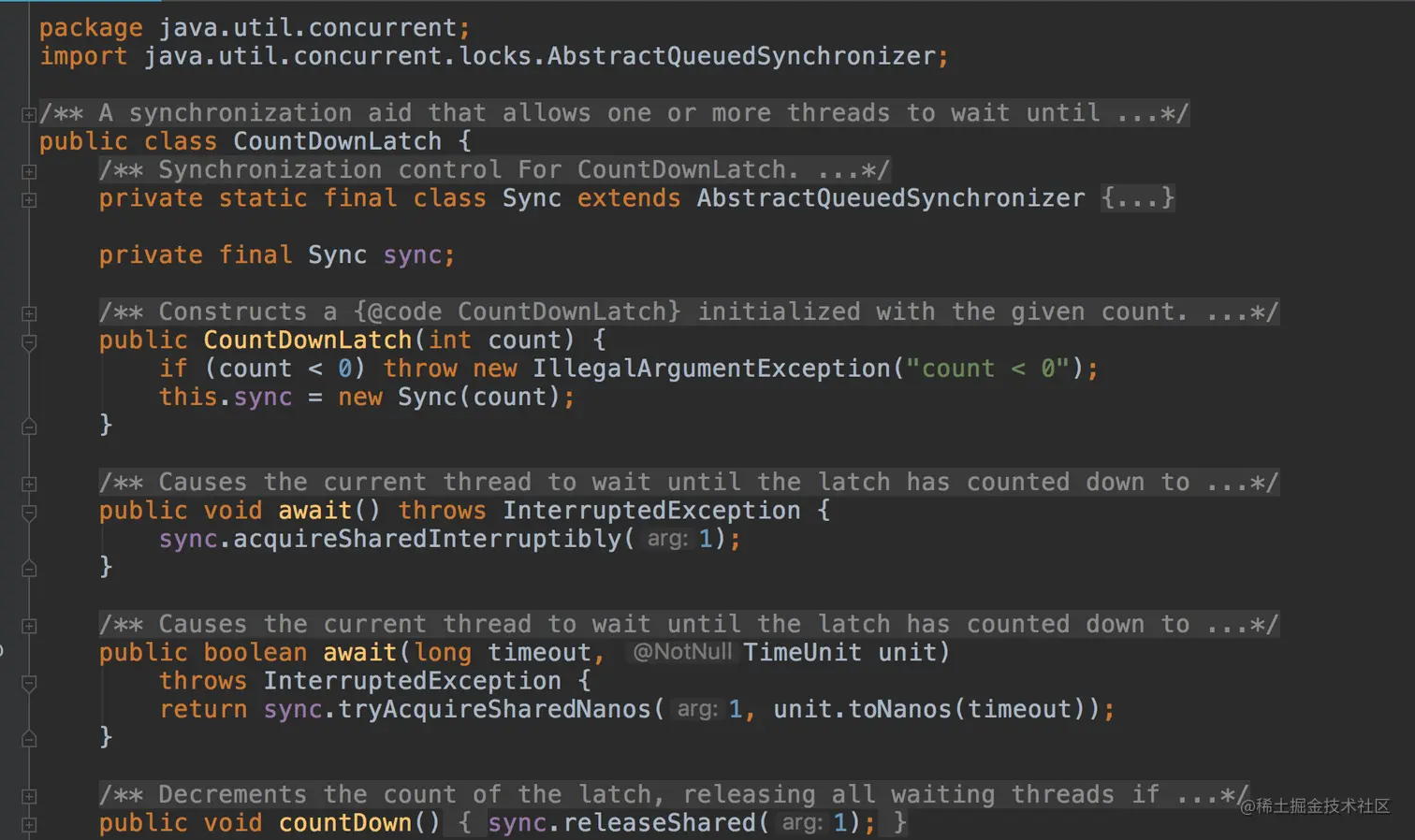
Task: Click the 'return' keyword
Action: click(x=203, y=710)
